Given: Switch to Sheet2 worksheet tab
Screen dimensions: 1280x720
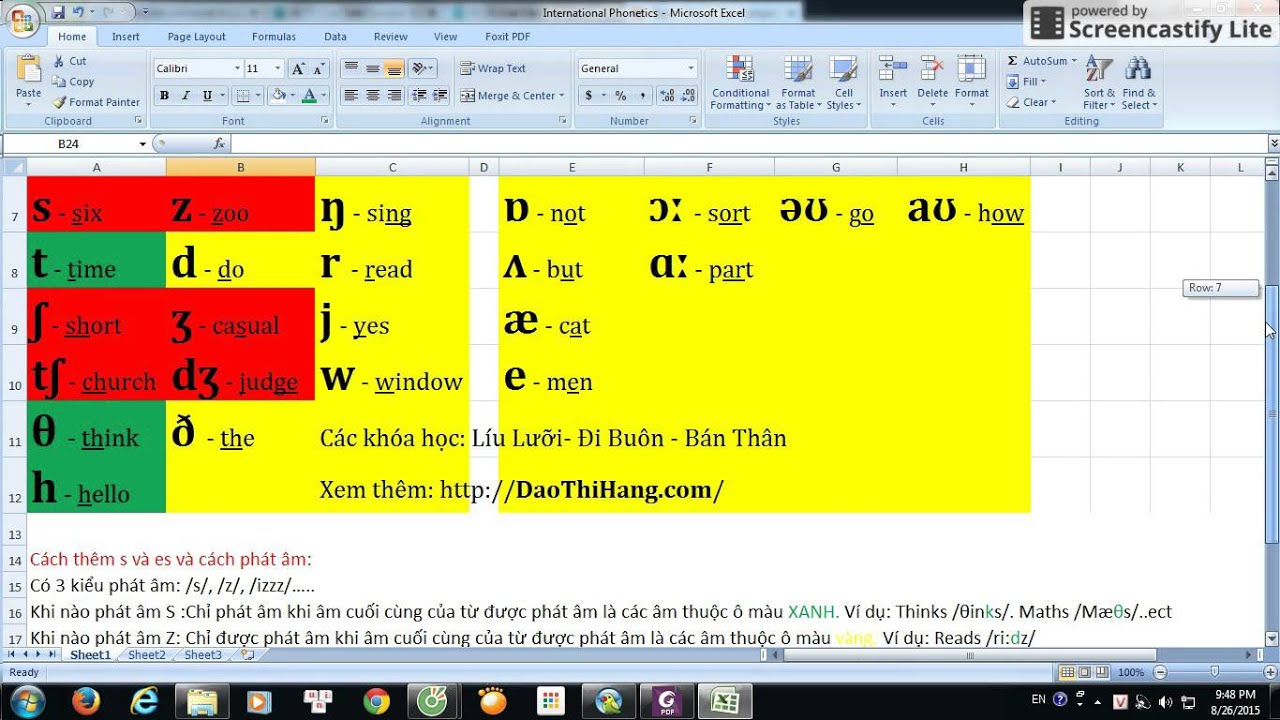Looking at the screenshot, I should [x=146, y=655].
